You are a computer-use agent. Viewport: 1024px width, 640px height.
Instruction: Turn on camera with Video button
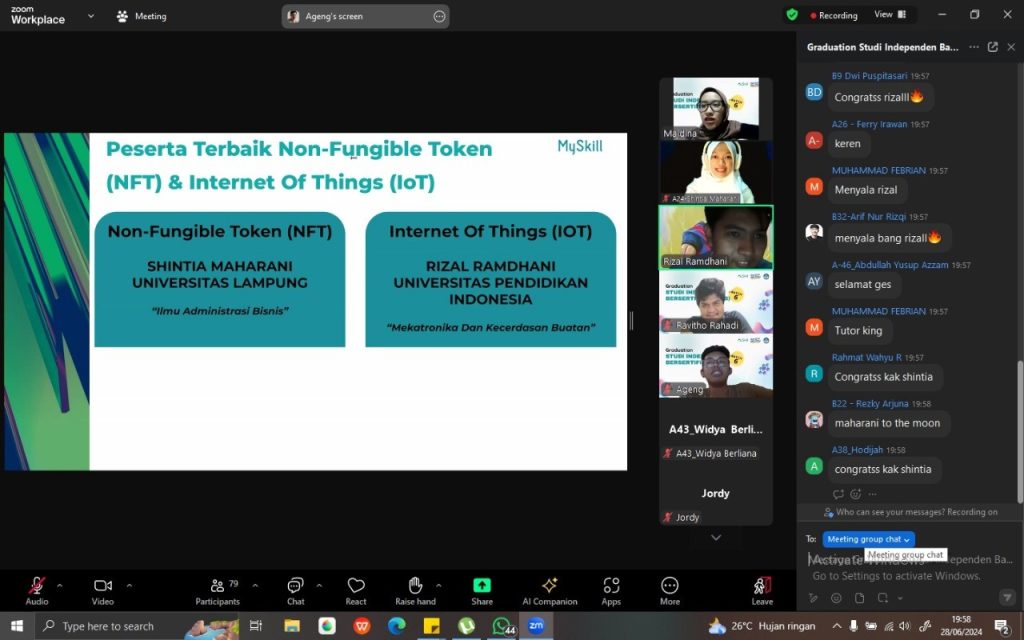[x=103, y=588]
